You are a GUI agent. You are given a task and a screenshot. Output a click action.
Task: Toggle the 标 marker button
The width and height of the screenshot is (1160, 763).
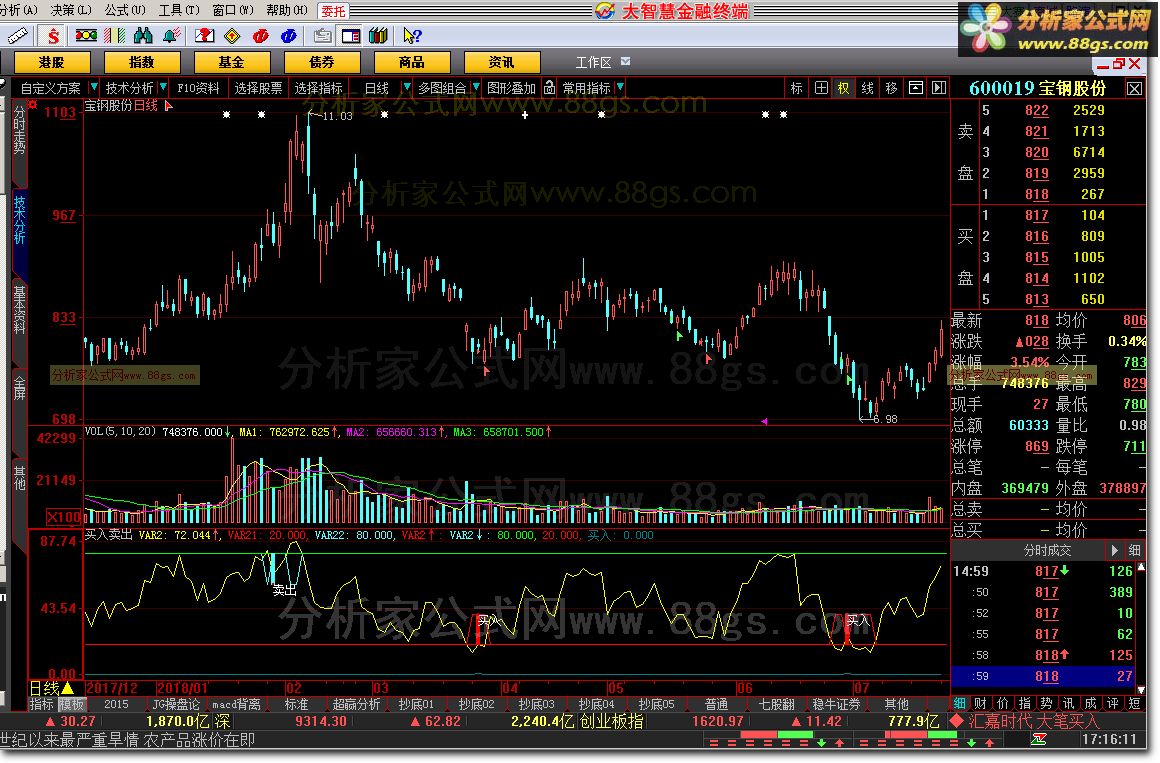point(796,88)
